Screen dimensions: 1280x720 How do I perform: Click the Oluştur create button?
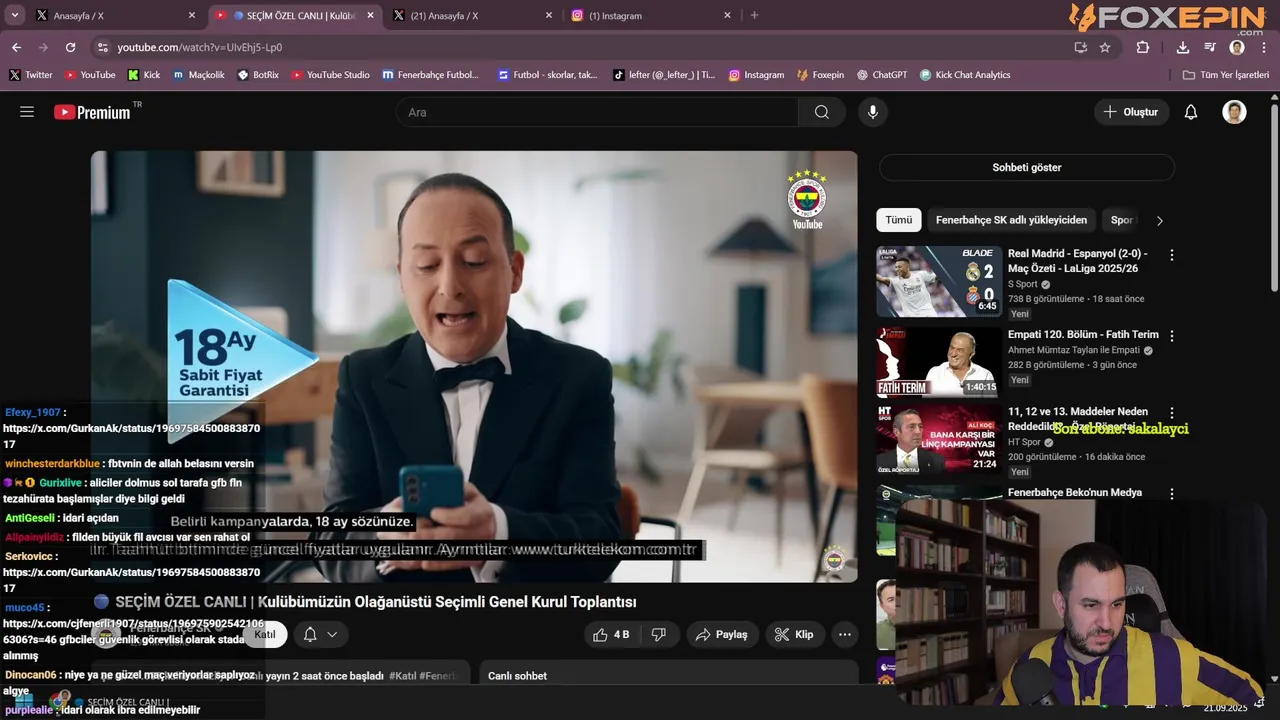coord(1131,112)
